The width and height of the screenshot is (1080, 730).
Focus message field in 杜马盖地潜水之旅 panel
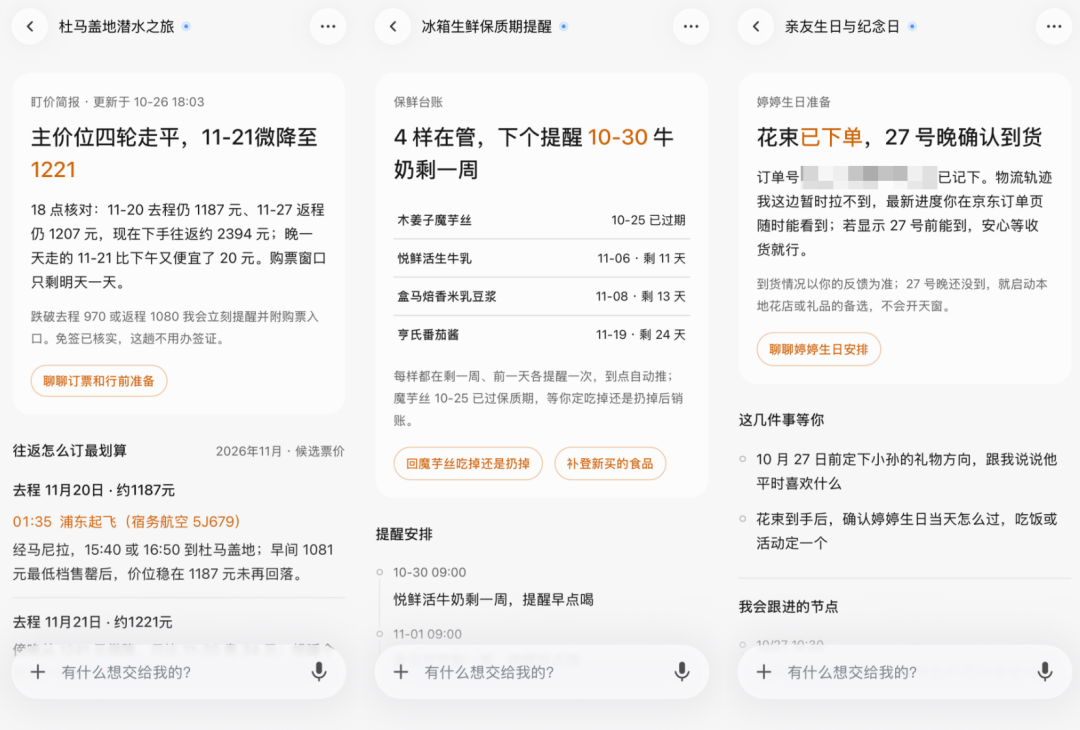[178, 672]
